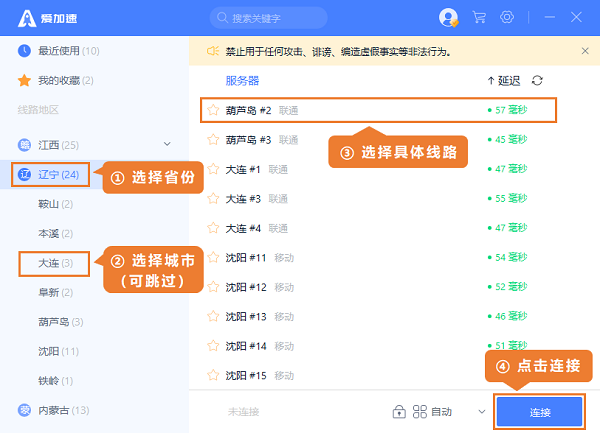Click the lock icon beside 自动

(399, 411)
